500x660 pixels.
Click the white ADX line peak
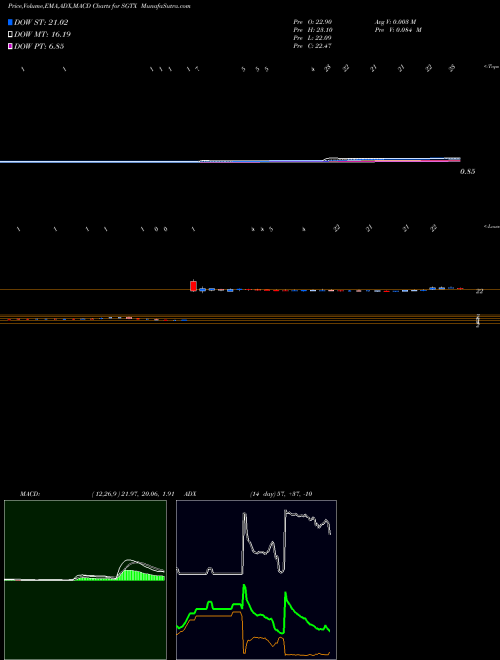click(x=286, y=512)
